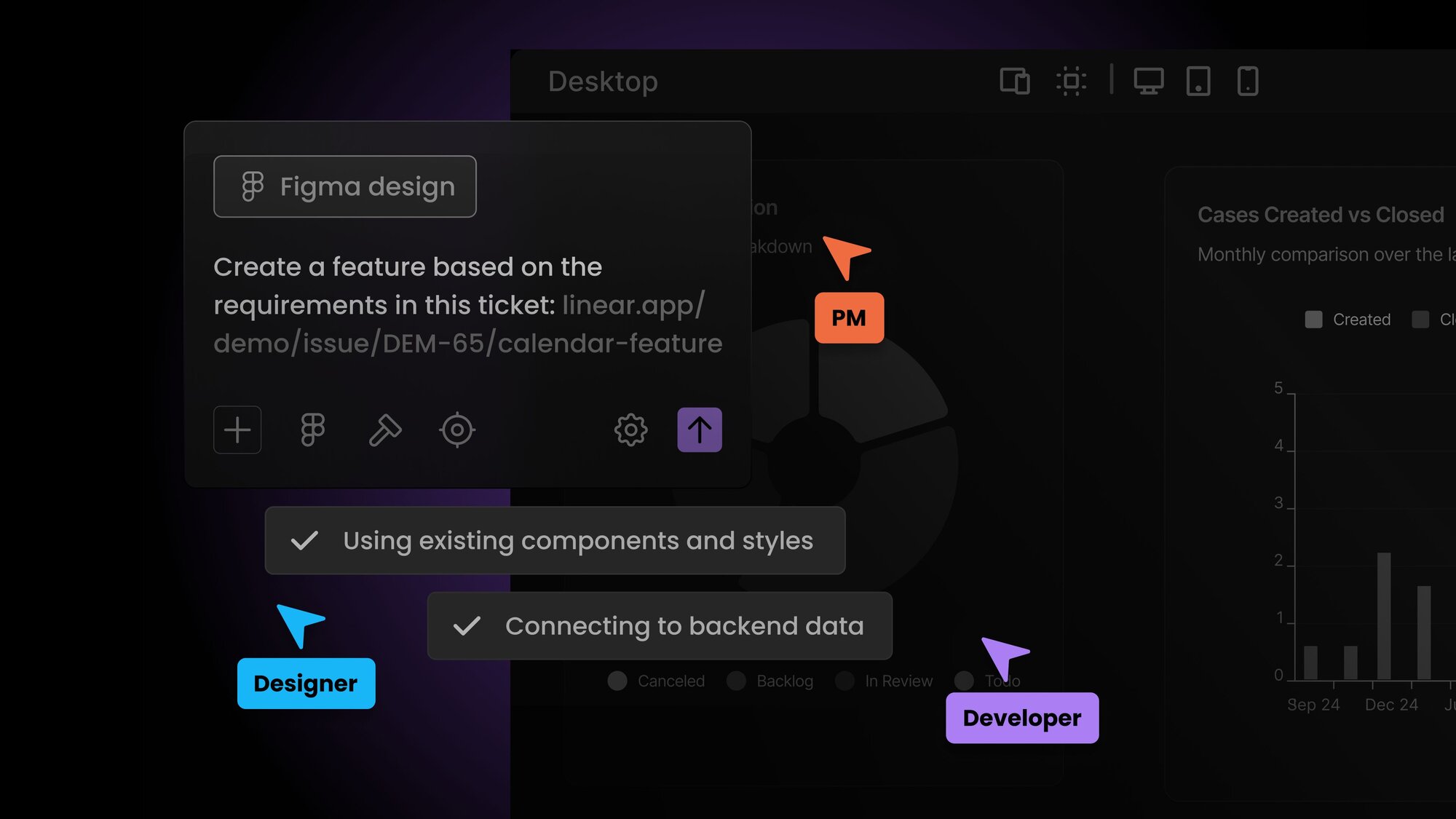Toggle the Canceled legend item
Screen dimensions: 1456x819
point(657,681)
